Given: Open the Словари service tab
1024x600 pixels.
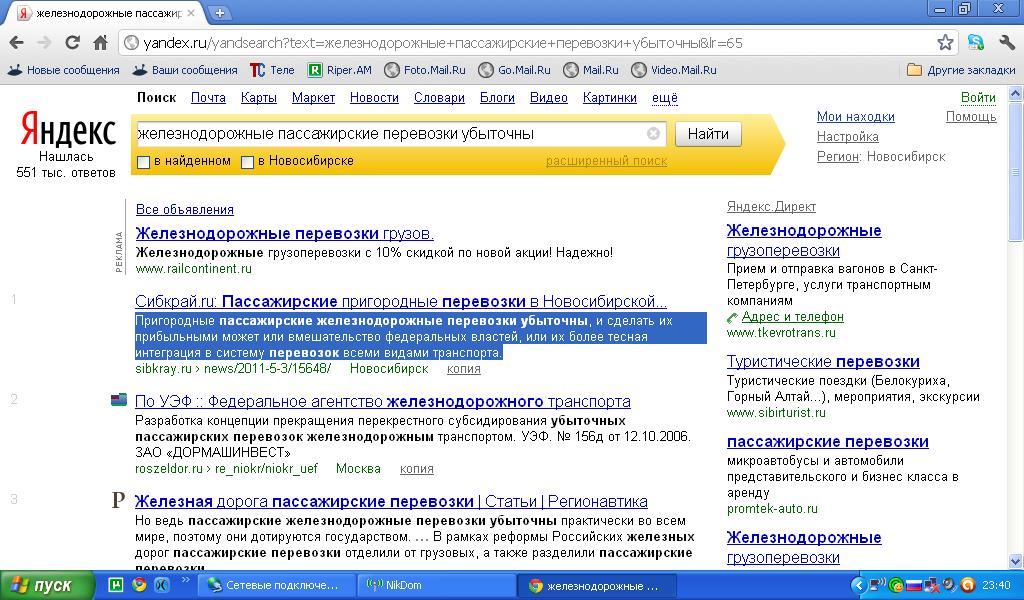Looking at the screenshot, I should pyautogui.click(x=440, y=98).
